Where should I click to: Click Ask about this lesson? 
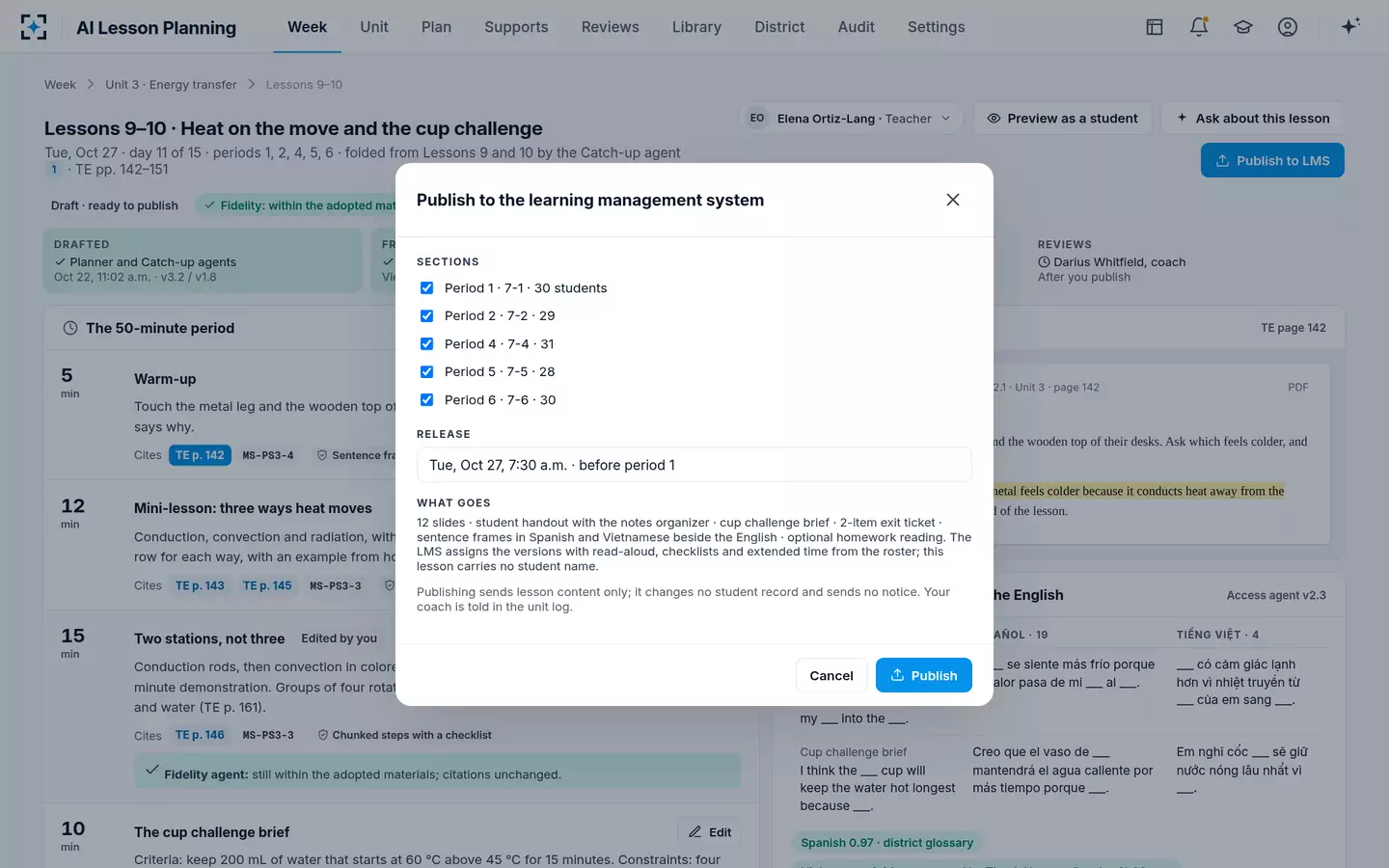tap(1252, 119)
